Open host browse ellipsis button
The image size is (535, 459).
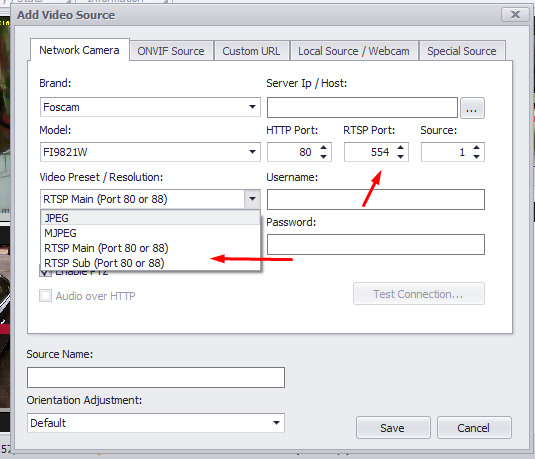[x=472, y=108]
